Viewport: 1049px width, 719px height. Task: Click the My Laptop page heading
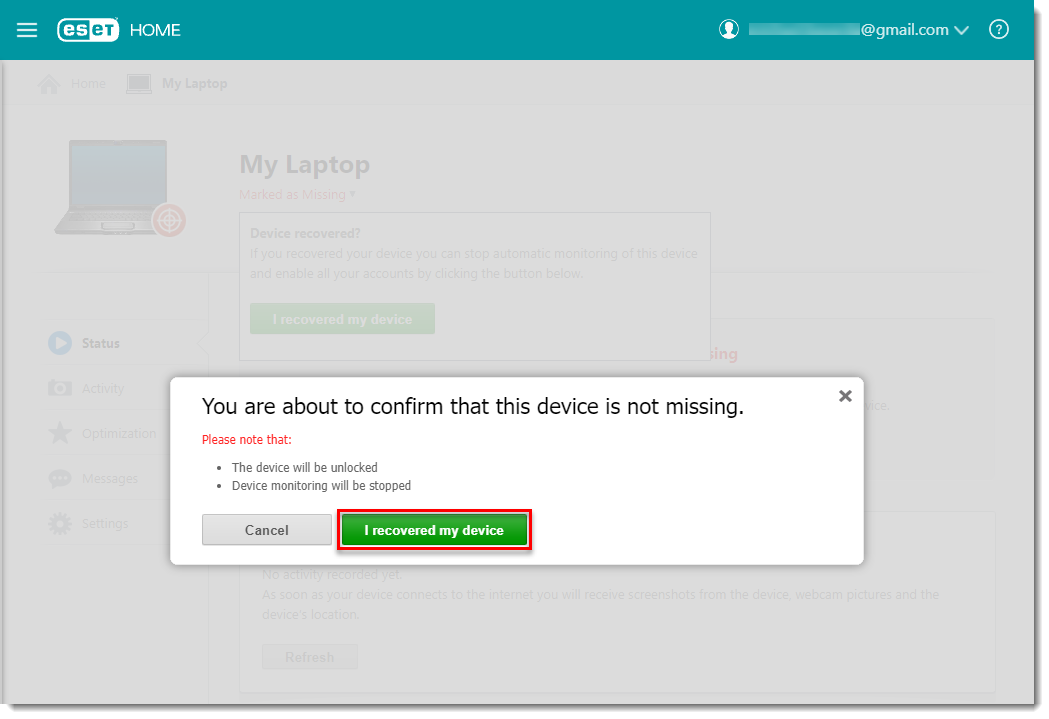(x=304, y=165)
